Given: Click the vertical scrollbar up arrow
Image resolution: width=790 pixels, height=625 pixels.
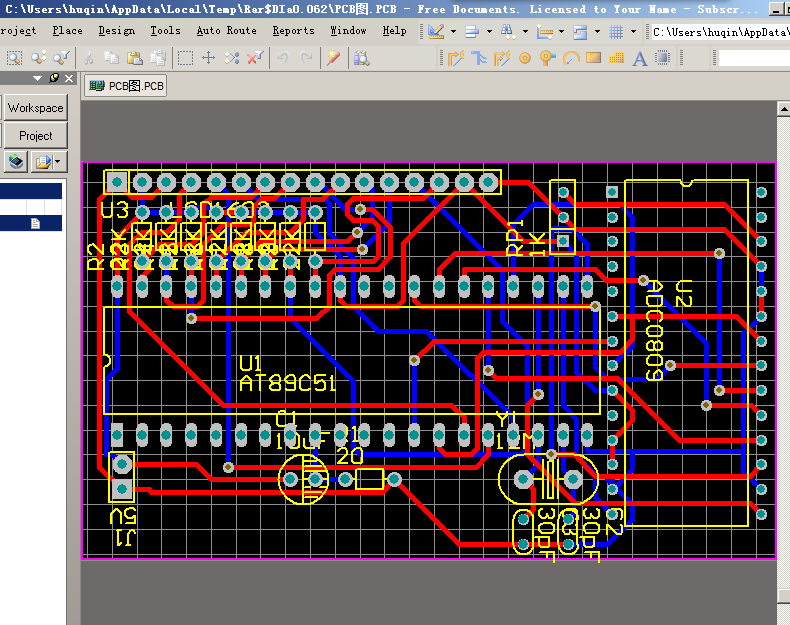Looking at the screenshot, I should click(783, 108).
